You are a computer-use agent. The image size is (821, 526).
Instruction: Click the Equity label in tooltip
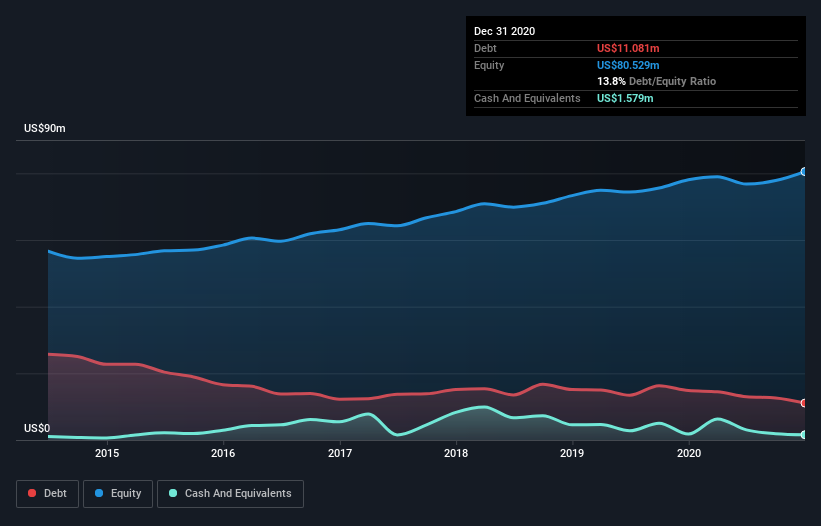pos(489,65)
